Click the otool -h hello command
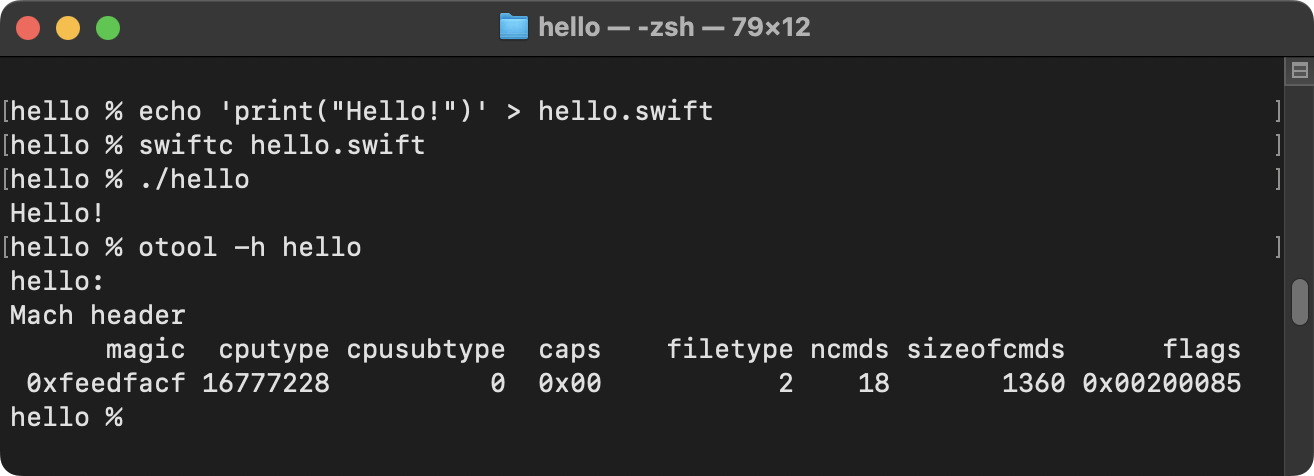The width and height of the screenshot is (1314, 476). coord(250,247)
